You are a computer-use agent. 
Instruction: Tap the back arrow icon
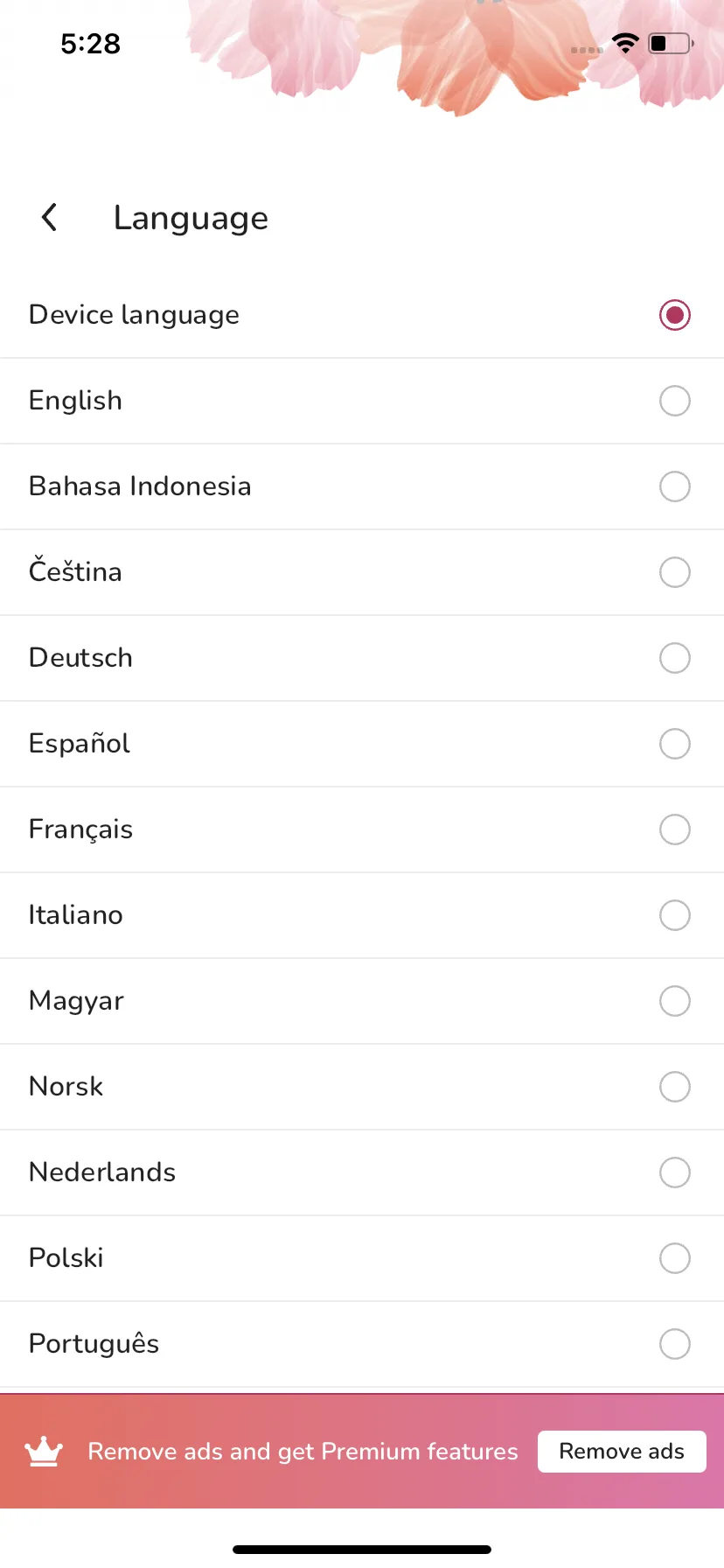(50, 217)
